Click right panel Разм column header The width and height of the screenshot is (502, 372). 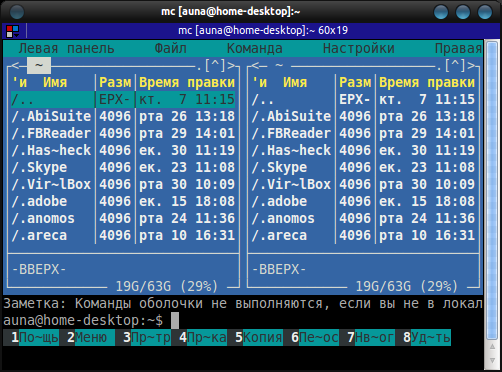355,82
